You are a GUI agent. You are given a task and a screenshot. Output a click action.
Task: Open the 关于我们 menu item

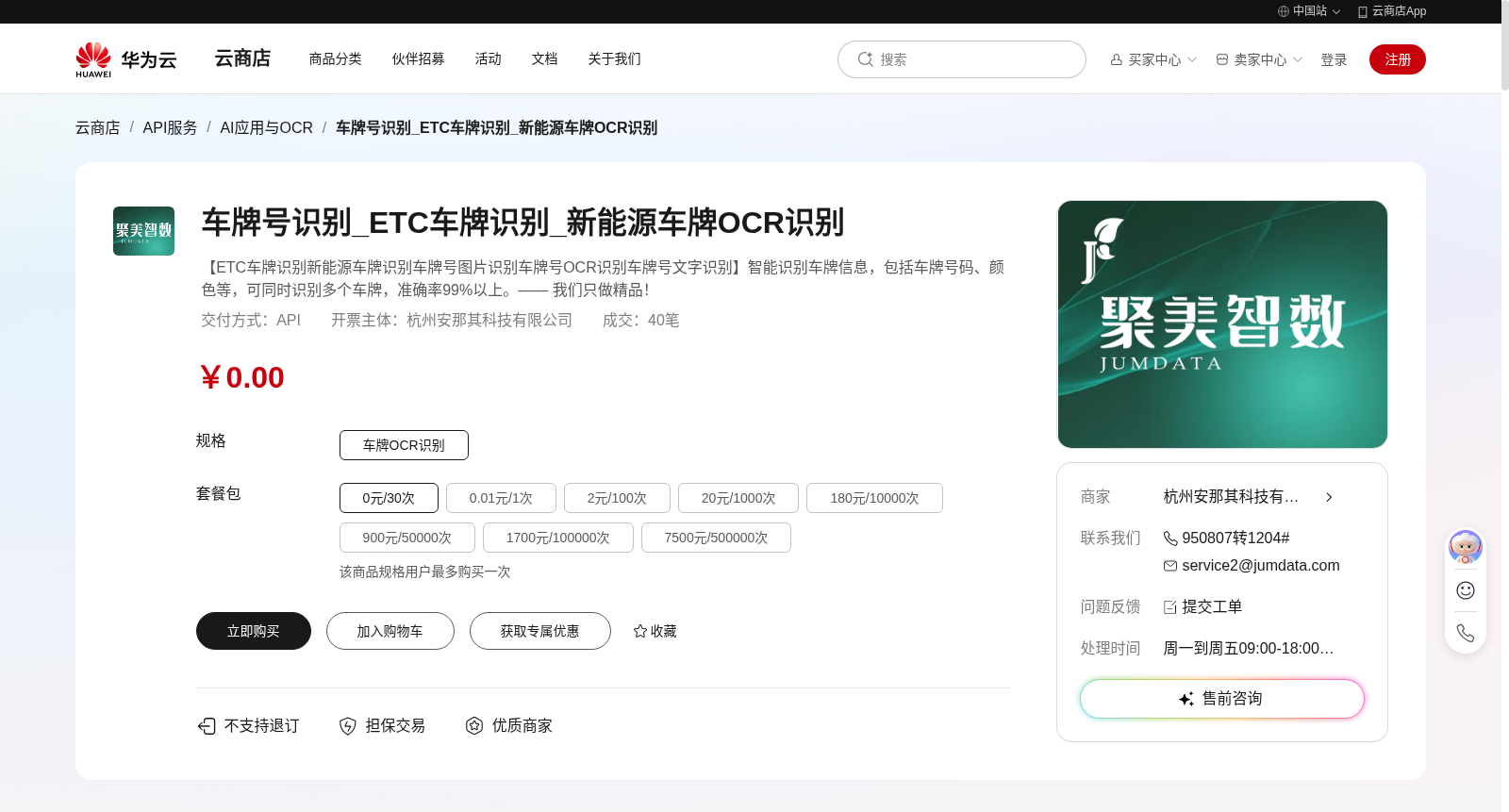coord(614,58)
